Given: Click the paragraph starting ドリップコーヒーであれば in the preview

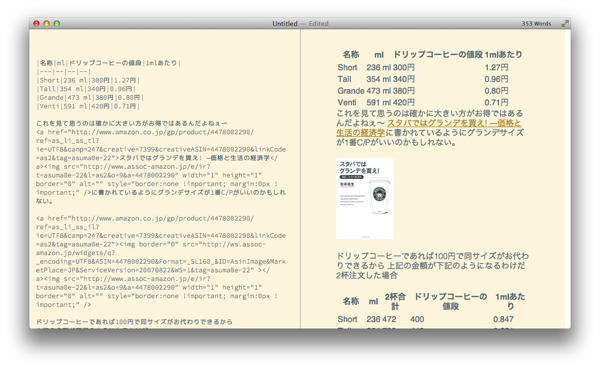Looking at the screenshot, I should pyautogui.click(x=432, y=266).
